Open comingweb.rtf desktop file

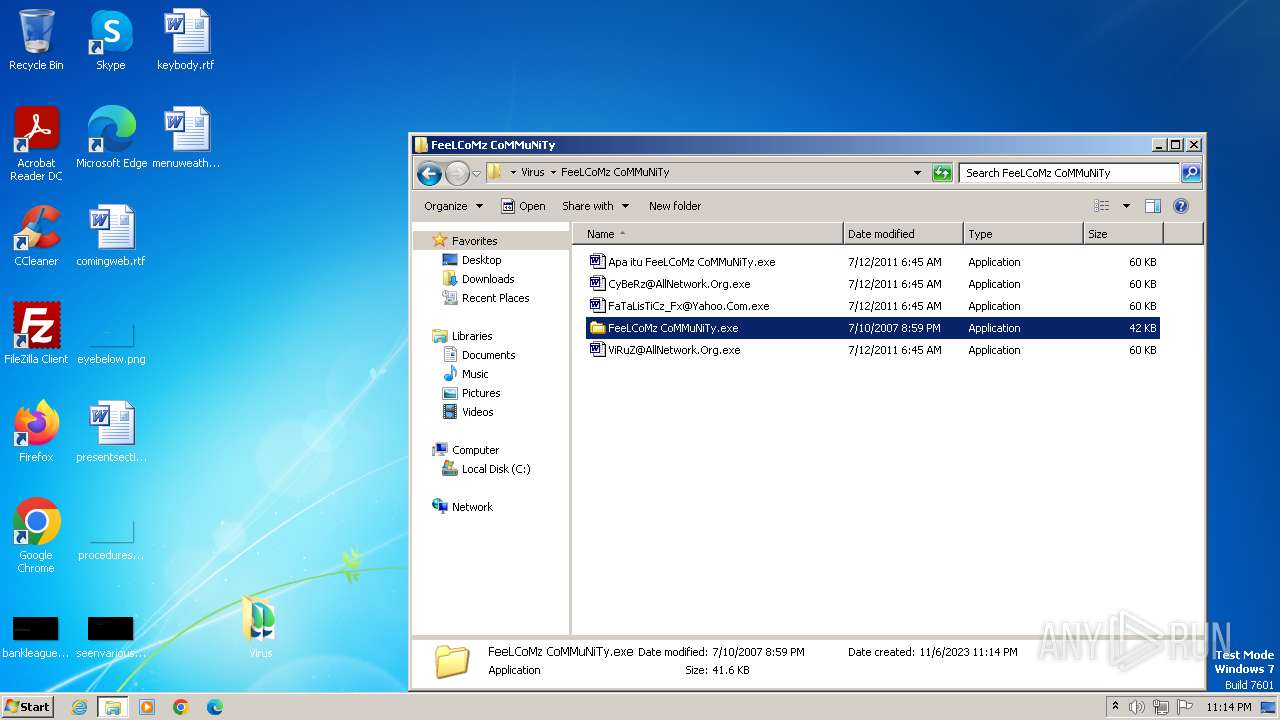[x=111, y=236]
